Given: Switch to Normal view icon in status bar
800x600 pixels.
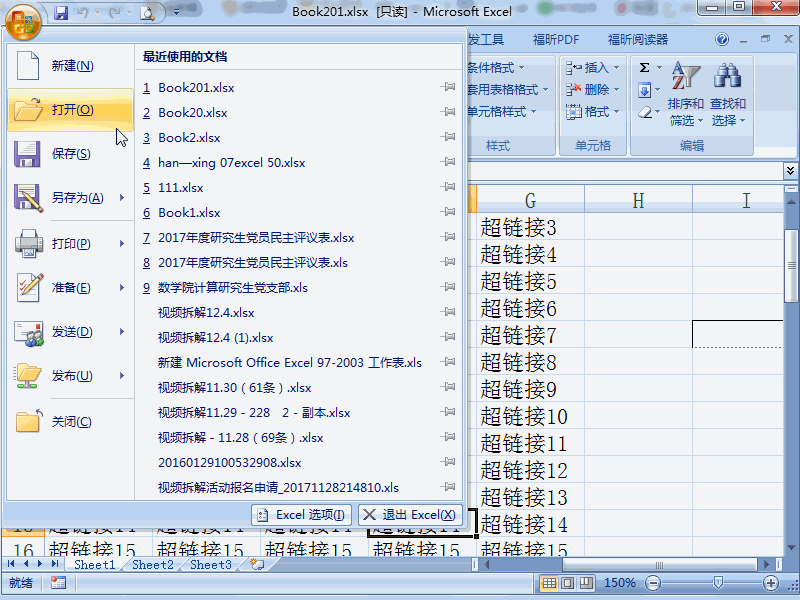Looking at the screenshot, I should (549, 583).
